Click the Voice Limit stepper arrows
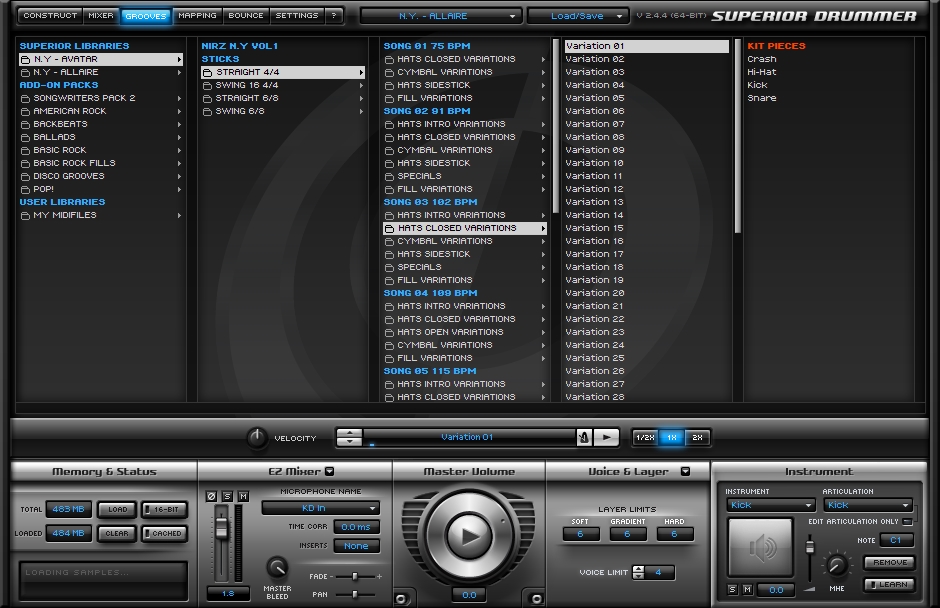Viewport: 940px width, 608px height. [x=638, y=572]
